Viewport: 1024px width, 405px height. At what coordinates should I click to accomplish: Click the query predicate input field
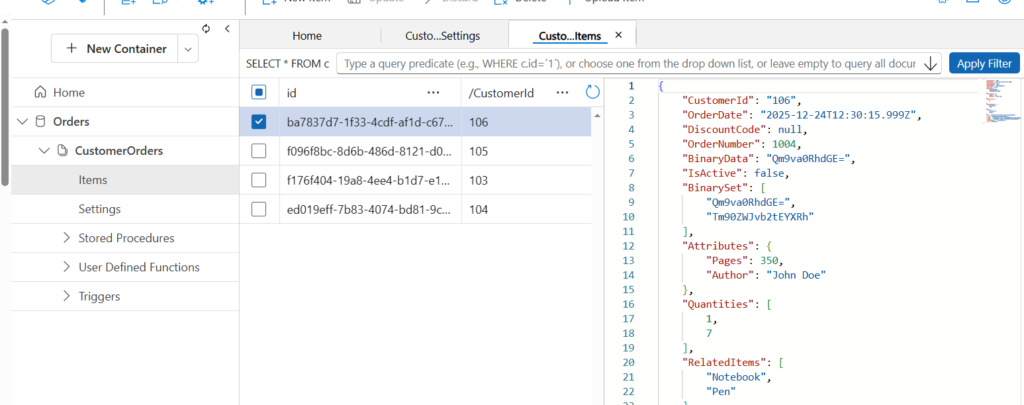(x=628, y=63)
